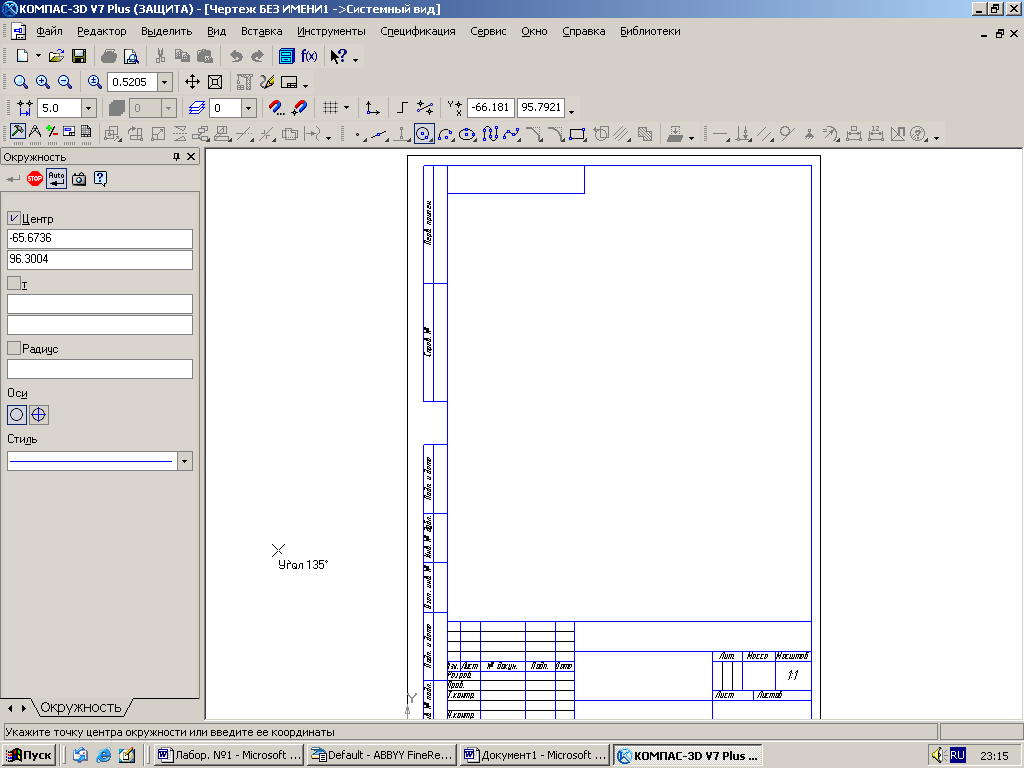This screenshot has width=1024, height=768.
Task: Open coordinates toolbar options arrow after 95.7921
Action: point(571,112)
